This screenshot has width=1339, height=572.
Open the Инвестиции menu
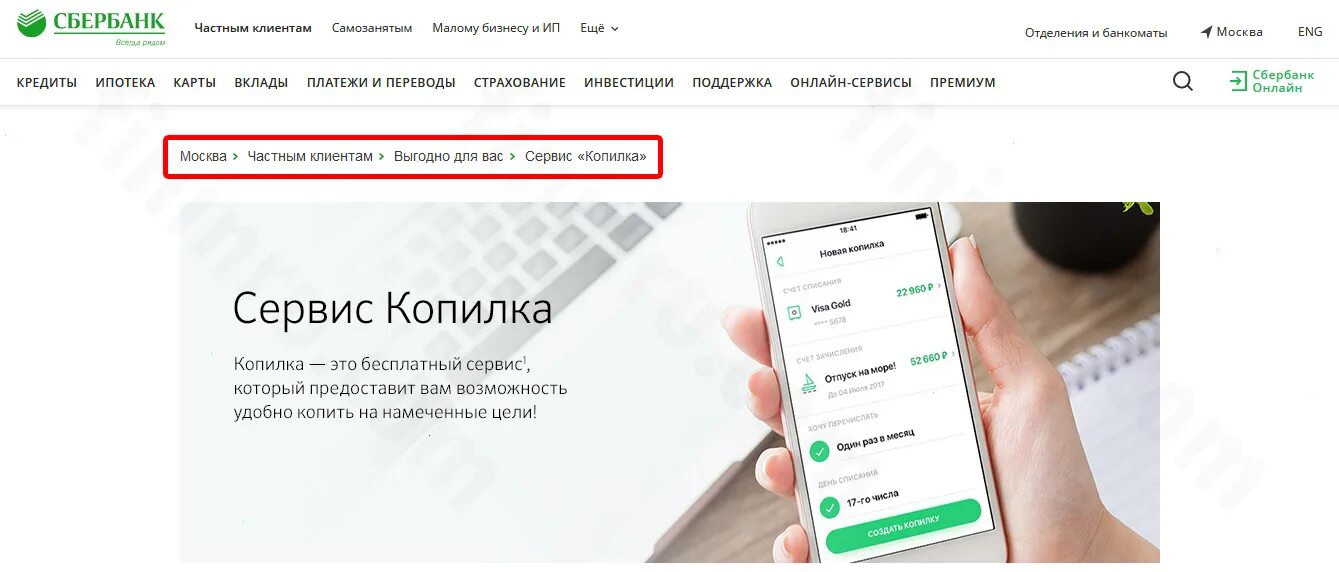(629, 83)
